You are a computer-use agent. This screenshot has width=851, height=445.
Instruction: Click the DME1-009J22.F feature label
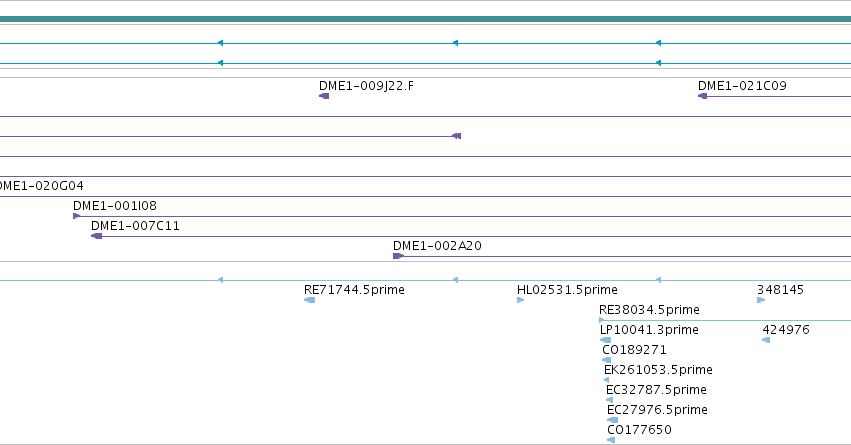(366, 86)
